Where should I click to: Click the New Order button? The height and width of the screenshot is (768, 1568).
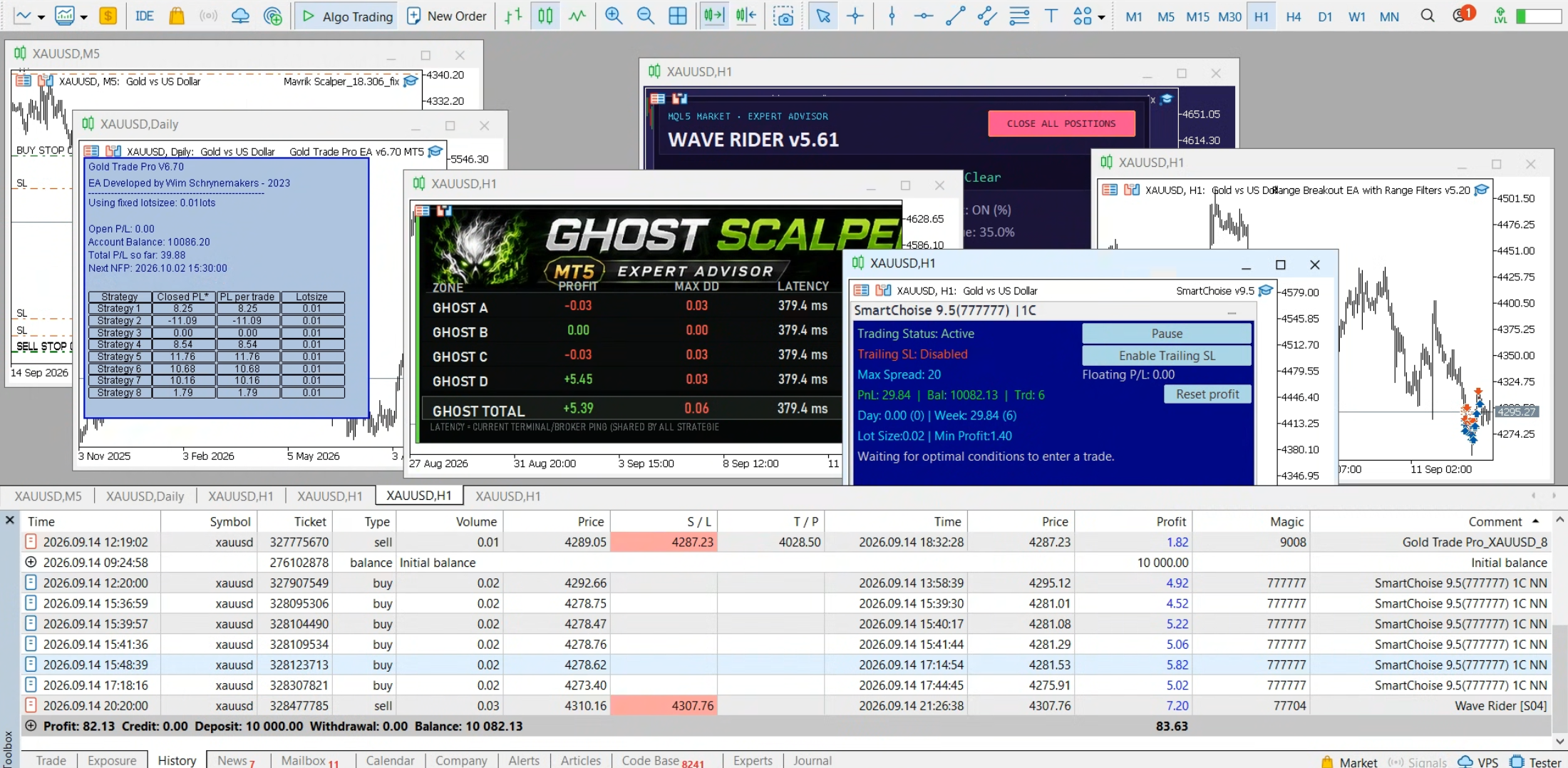[x=446, y=16]
